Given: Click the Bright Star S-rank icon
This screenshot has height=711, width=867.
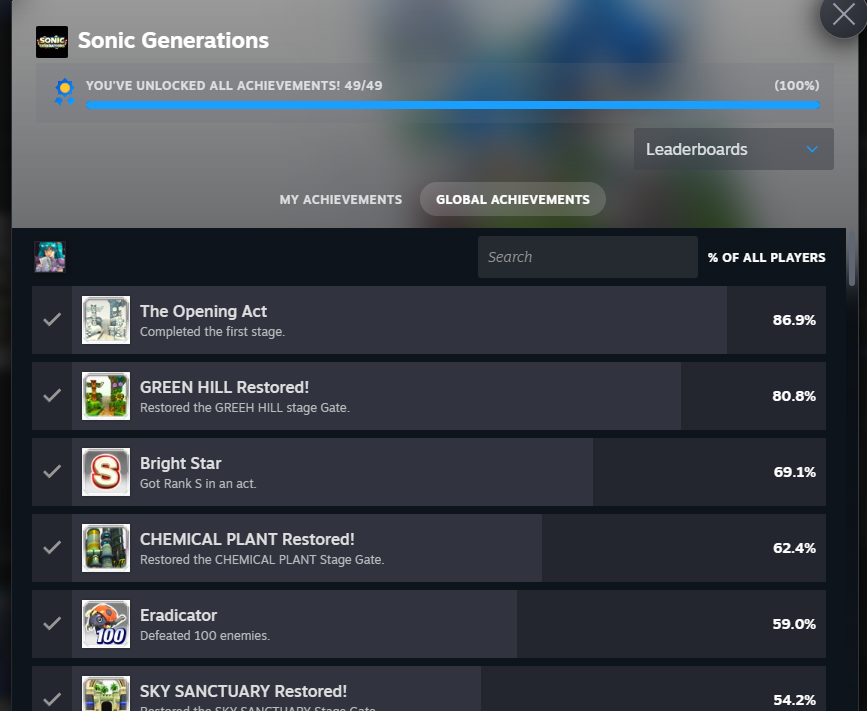Looking at the screenshot, I should click(106, 472).
